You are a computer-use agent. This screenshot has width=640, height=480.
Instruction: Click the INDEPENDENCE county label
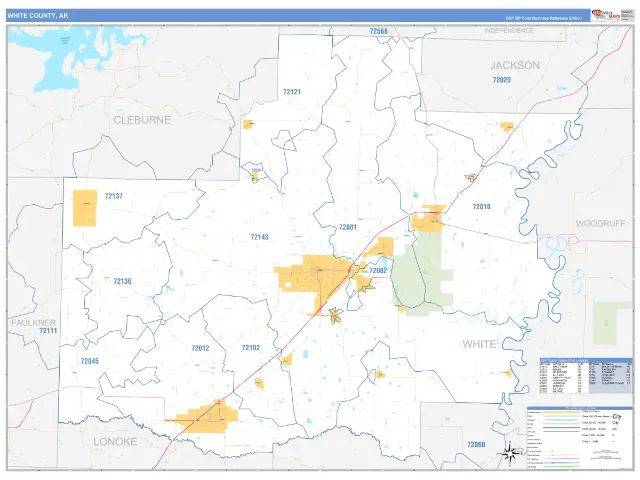coord(509,31)
